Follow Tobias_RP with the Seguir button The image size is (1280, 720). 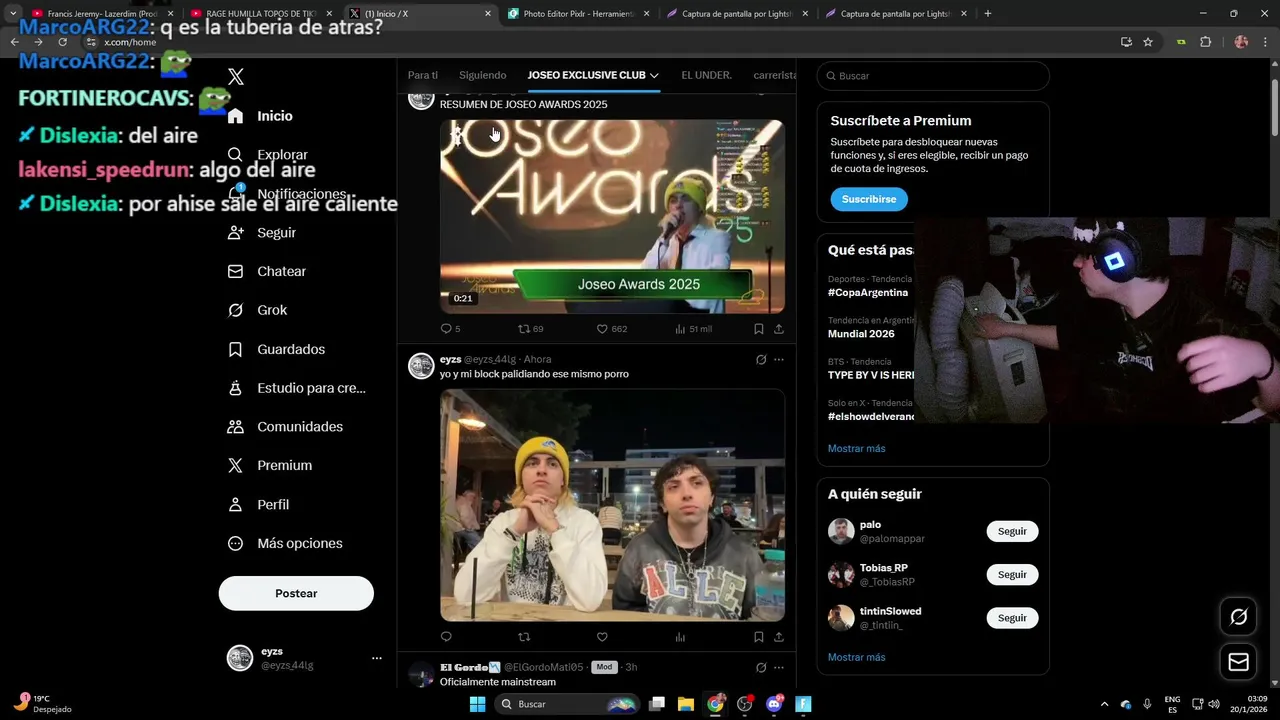click(x=1012, y=574)
